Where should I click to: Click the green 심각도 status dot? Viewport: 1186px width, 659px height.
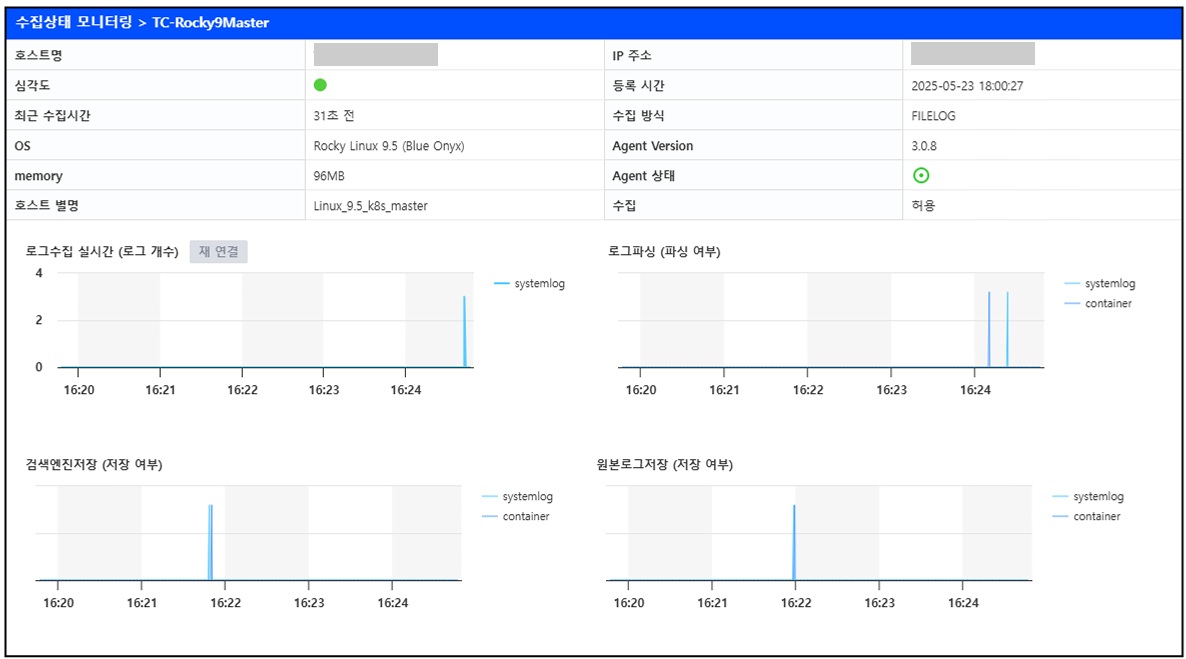(x=320, y=85)
